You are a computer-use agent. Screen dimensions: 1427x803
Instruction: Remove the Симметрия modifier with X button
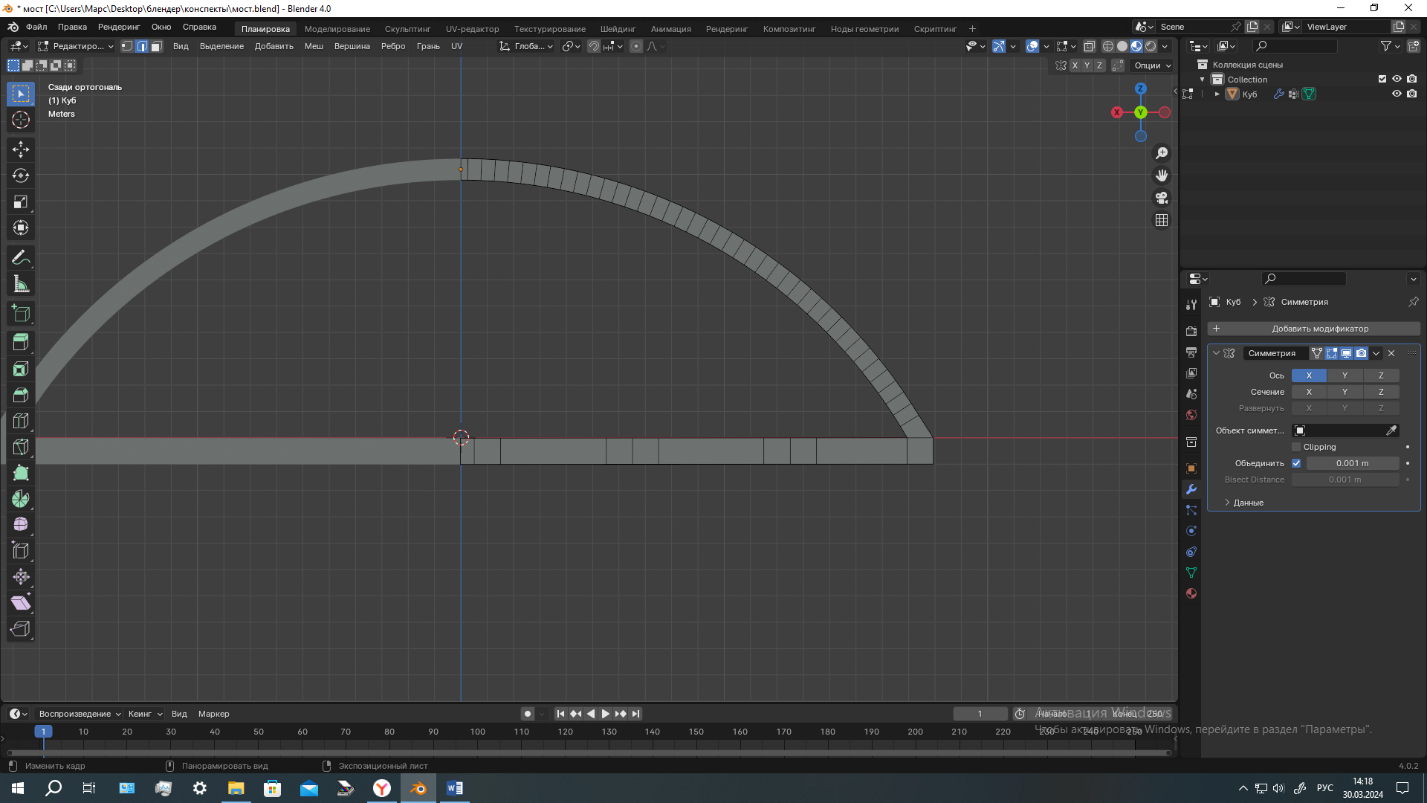click(1391, 353)
